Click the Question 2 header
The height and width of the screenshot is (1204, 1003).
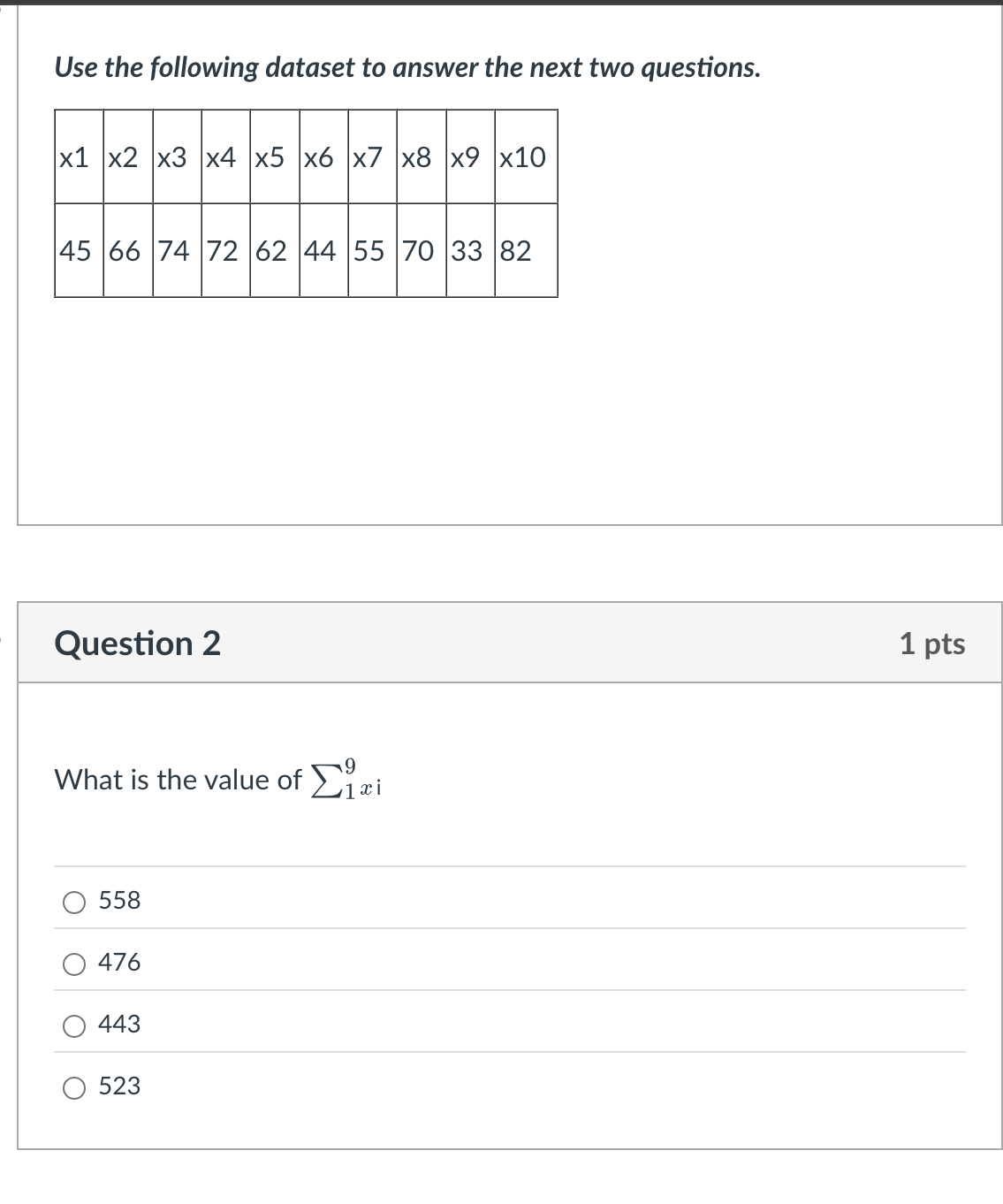pyautogui.click(x=138, y=644)
